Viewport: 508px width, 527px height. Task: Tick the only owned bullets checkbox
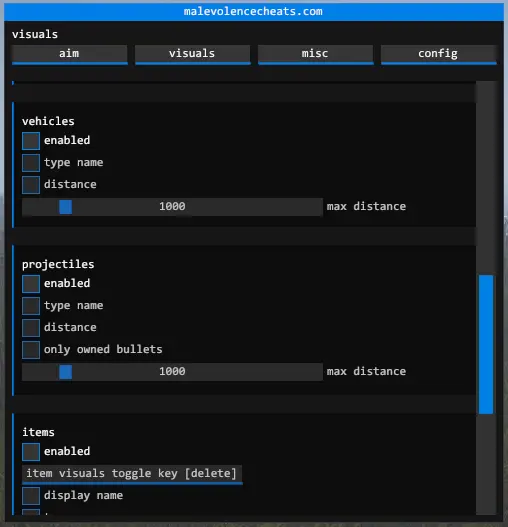pos(31,350)
